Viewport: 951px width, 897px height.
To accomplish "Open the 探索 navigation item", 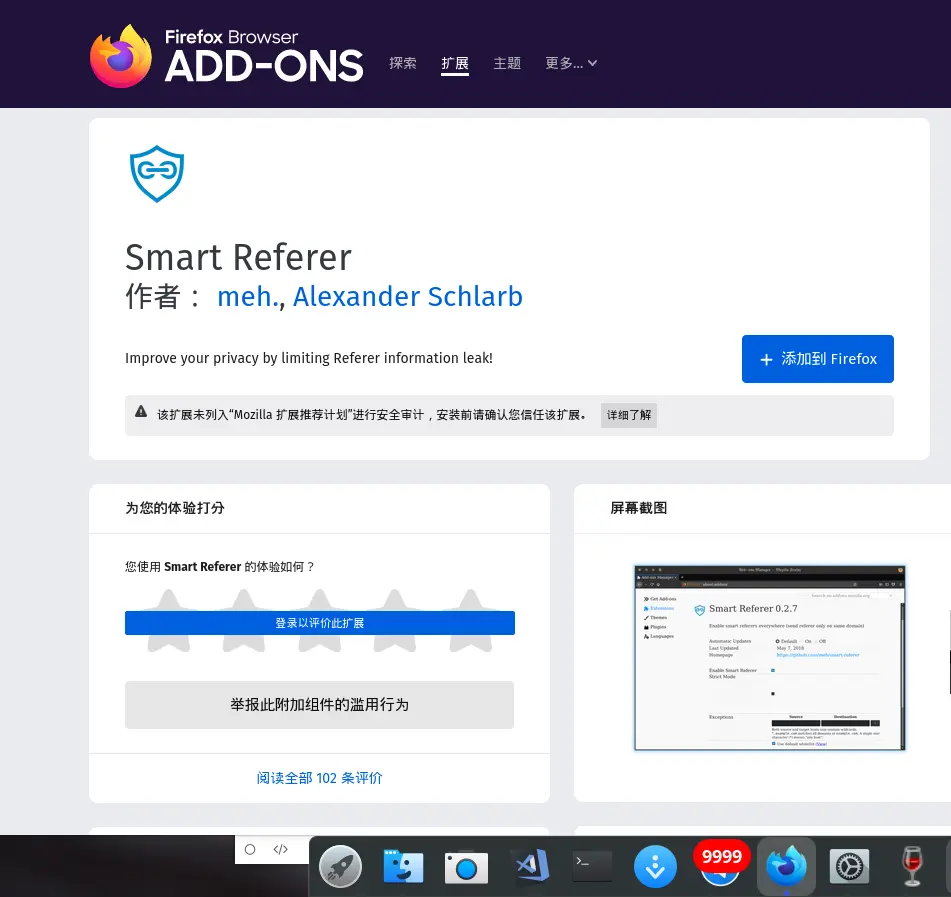I will (x=403, y=63).
